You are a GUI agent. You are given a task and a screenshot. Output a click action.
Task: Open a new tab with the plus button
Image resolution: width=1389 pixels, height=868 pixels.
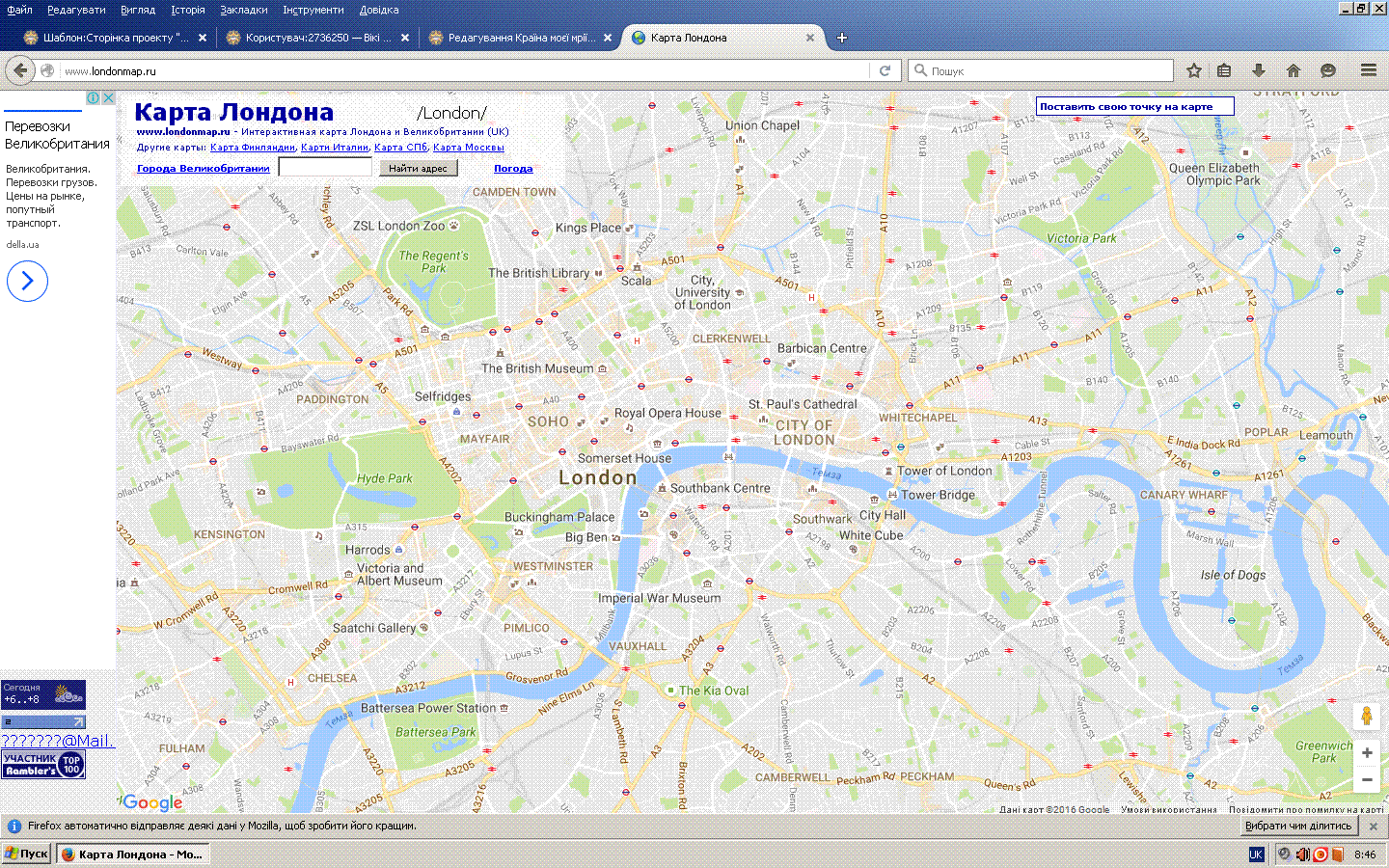click(842, 38)
